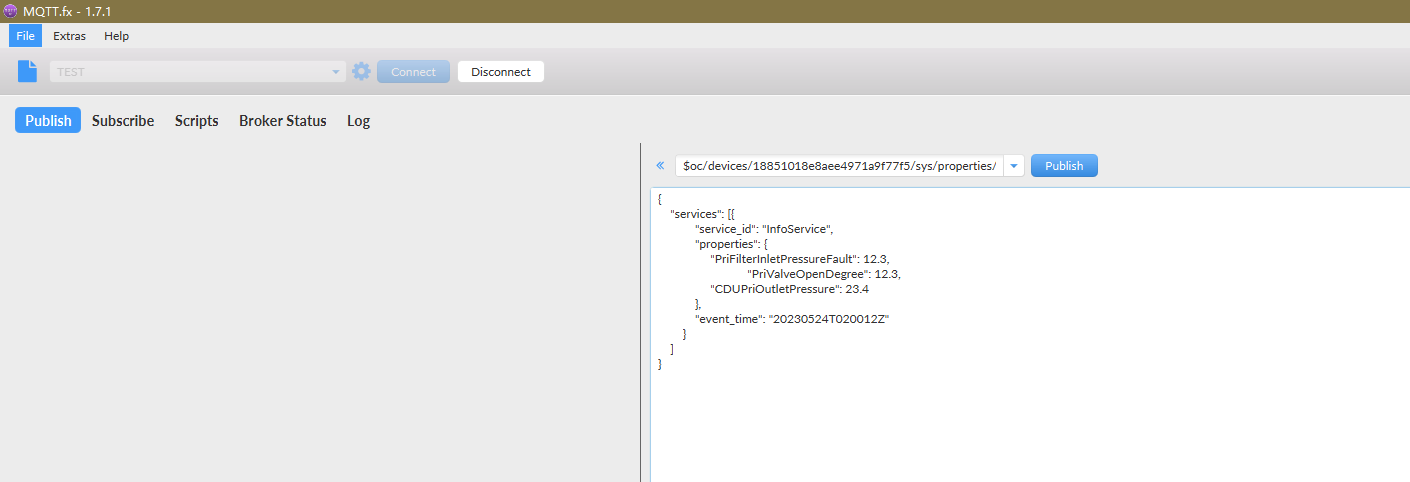Image resolution: width=1410 pixels, height=482 pixels.
Task: Click into the $oc/devices topic field
Action: tap(838, 166)
